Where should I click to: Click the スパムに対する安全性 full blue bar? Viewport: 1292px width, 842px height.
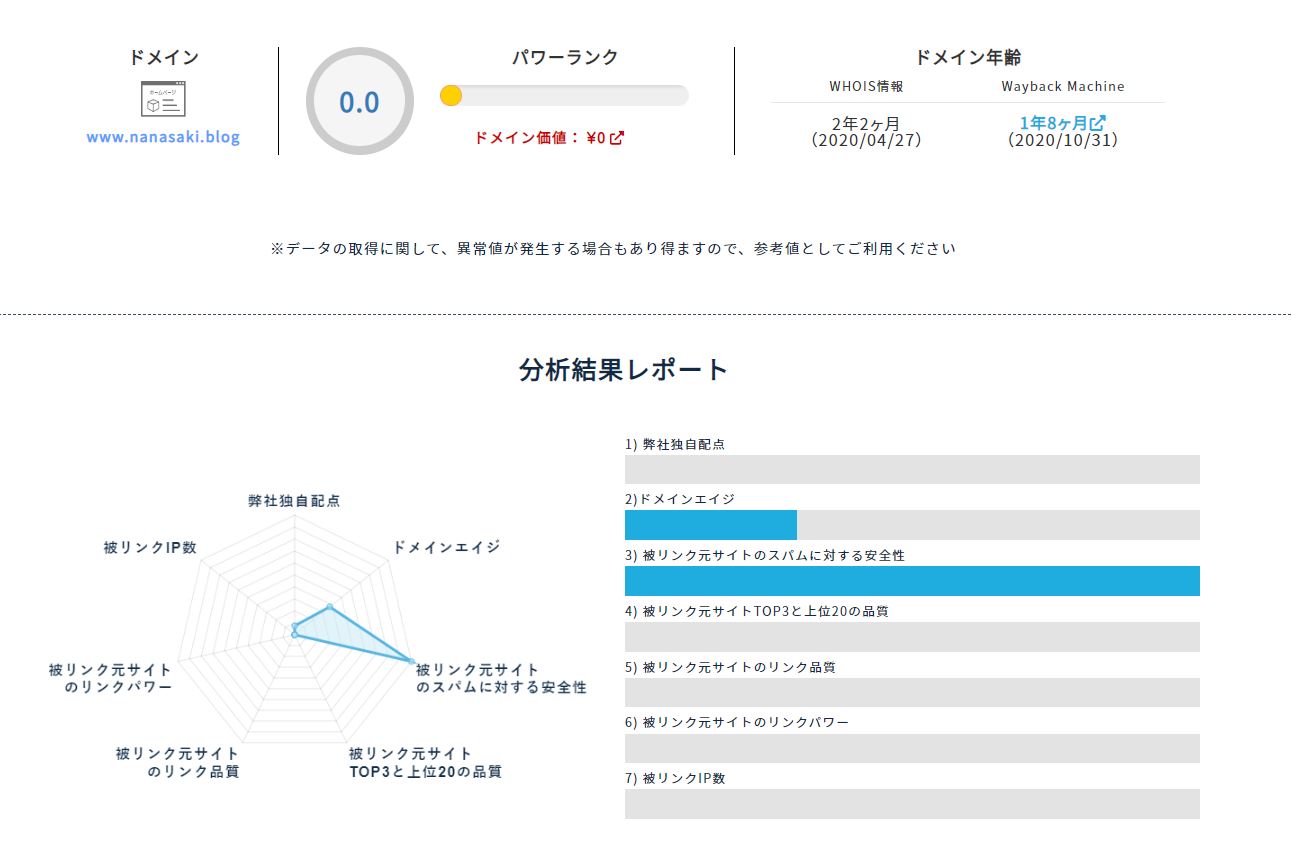pyautogui.click(x=912, y=581)
